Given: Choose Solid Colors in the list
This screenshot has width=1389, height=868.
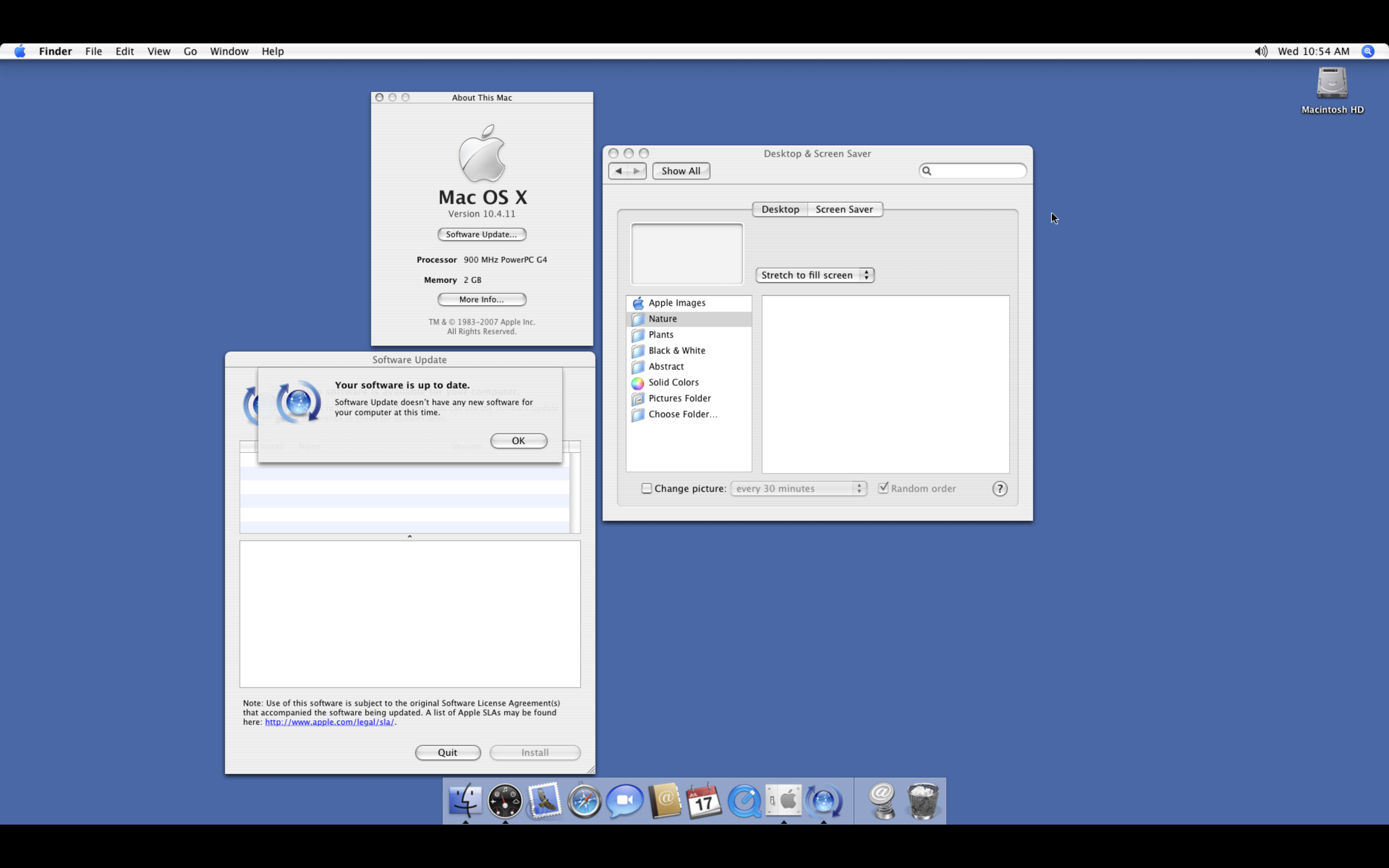Looking at the screenshot, I should pos(689,382).
